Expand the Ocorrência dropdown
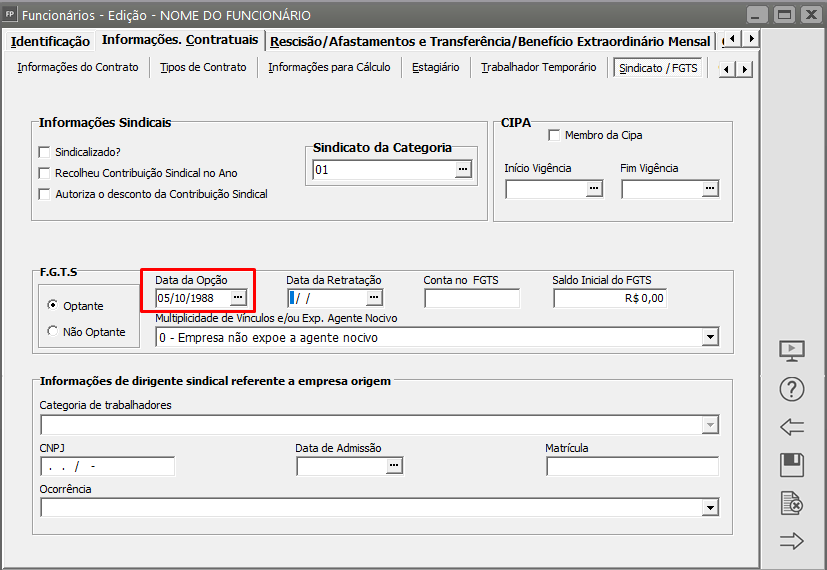 (x=710, y=508)
